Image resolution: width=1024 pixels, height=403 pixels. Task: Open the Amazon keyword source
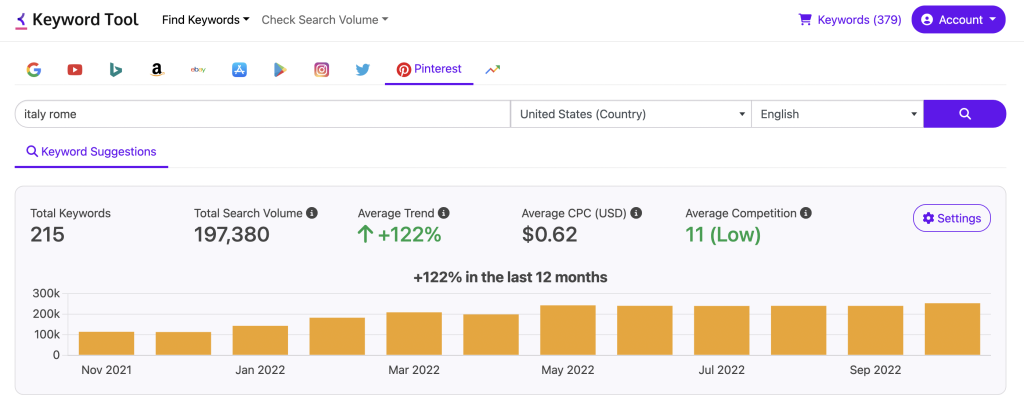pos(156,69)
